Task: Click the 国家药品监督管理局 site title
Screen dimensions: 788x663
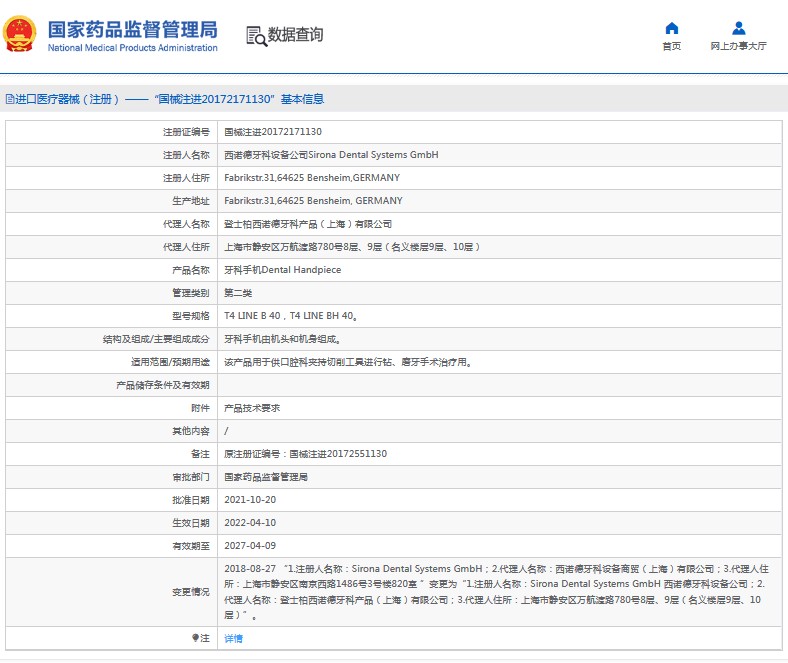Action: click(x=132, y=28)
